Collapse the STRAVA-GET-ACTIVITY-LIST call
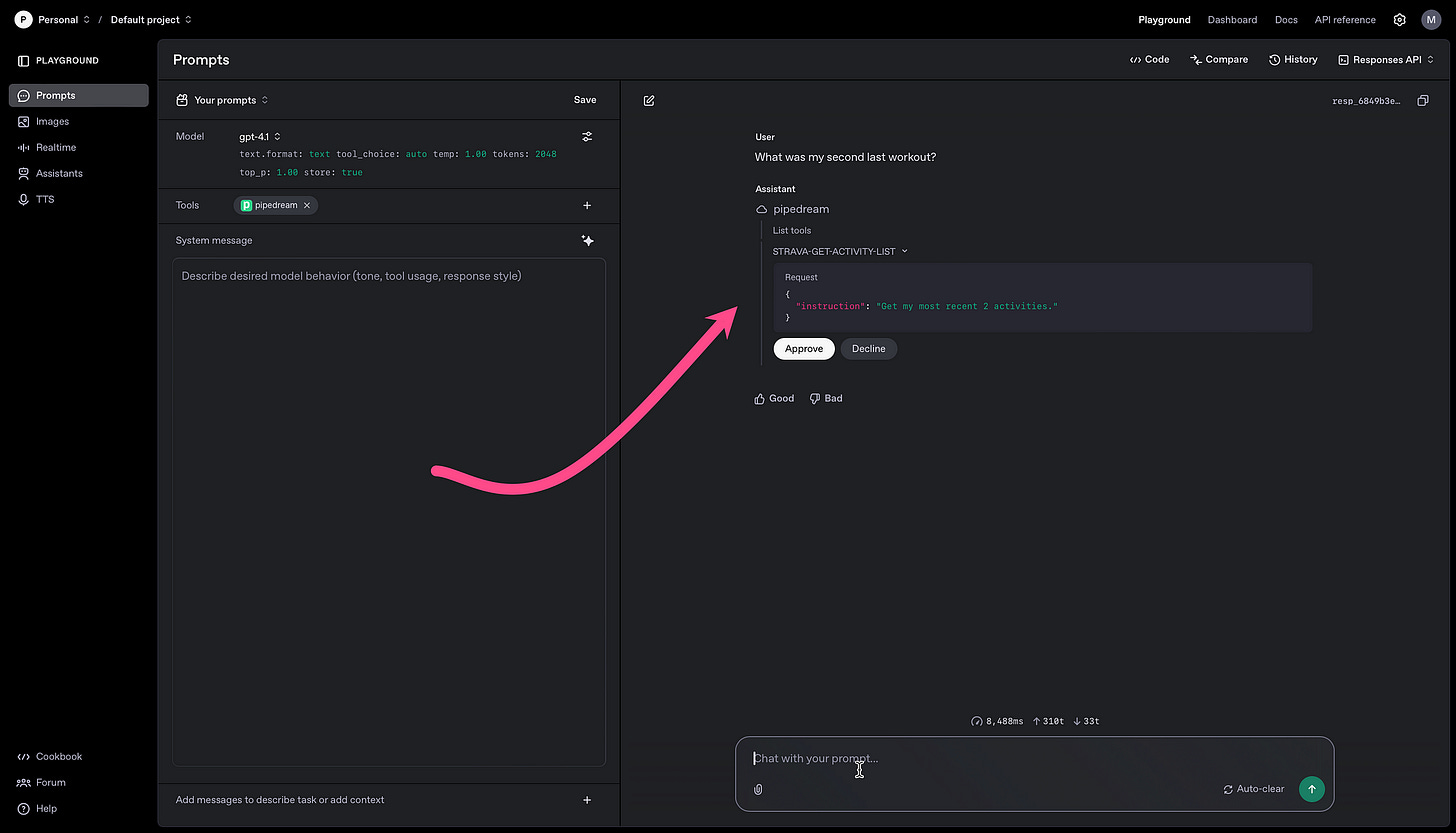This screenshot has height=833, width=1456. point(840,252)
